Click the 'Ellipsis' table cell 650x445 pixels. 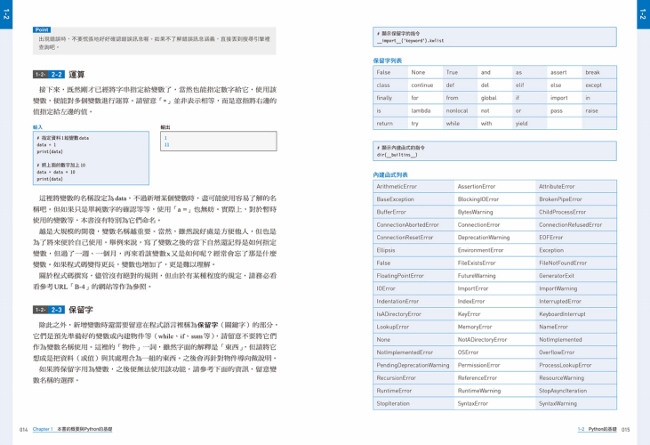[x=413, y=250]
